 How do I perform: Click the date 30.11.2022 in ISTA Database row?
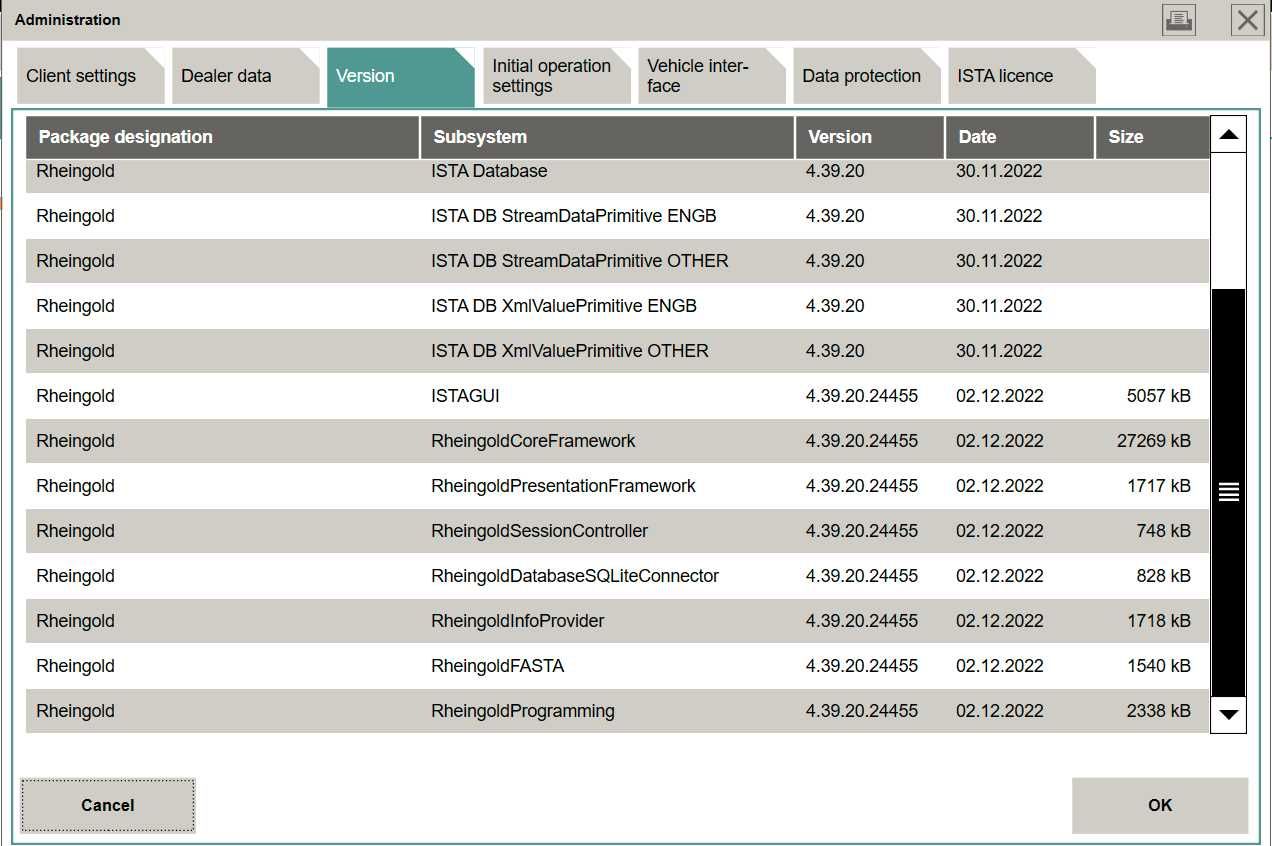click(x=999, y=171)
